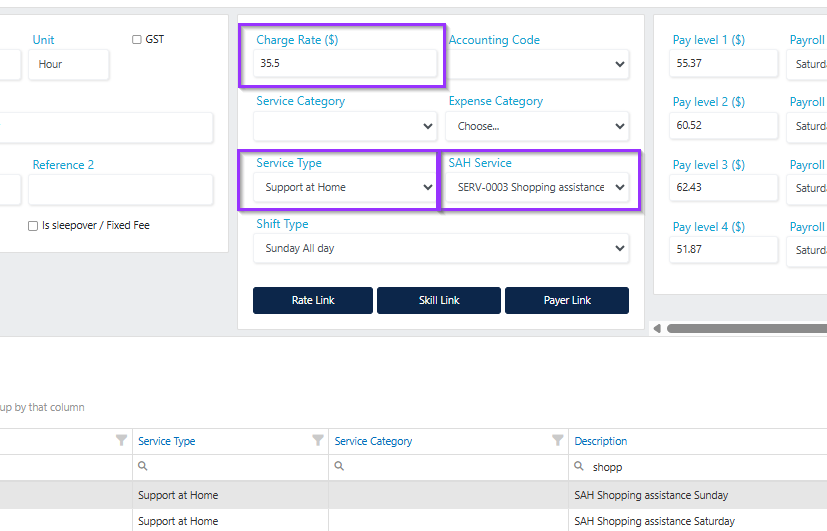Enable the GST checkbox
Image resolution: width=827 pixels, height=531 pixels.
137,40
